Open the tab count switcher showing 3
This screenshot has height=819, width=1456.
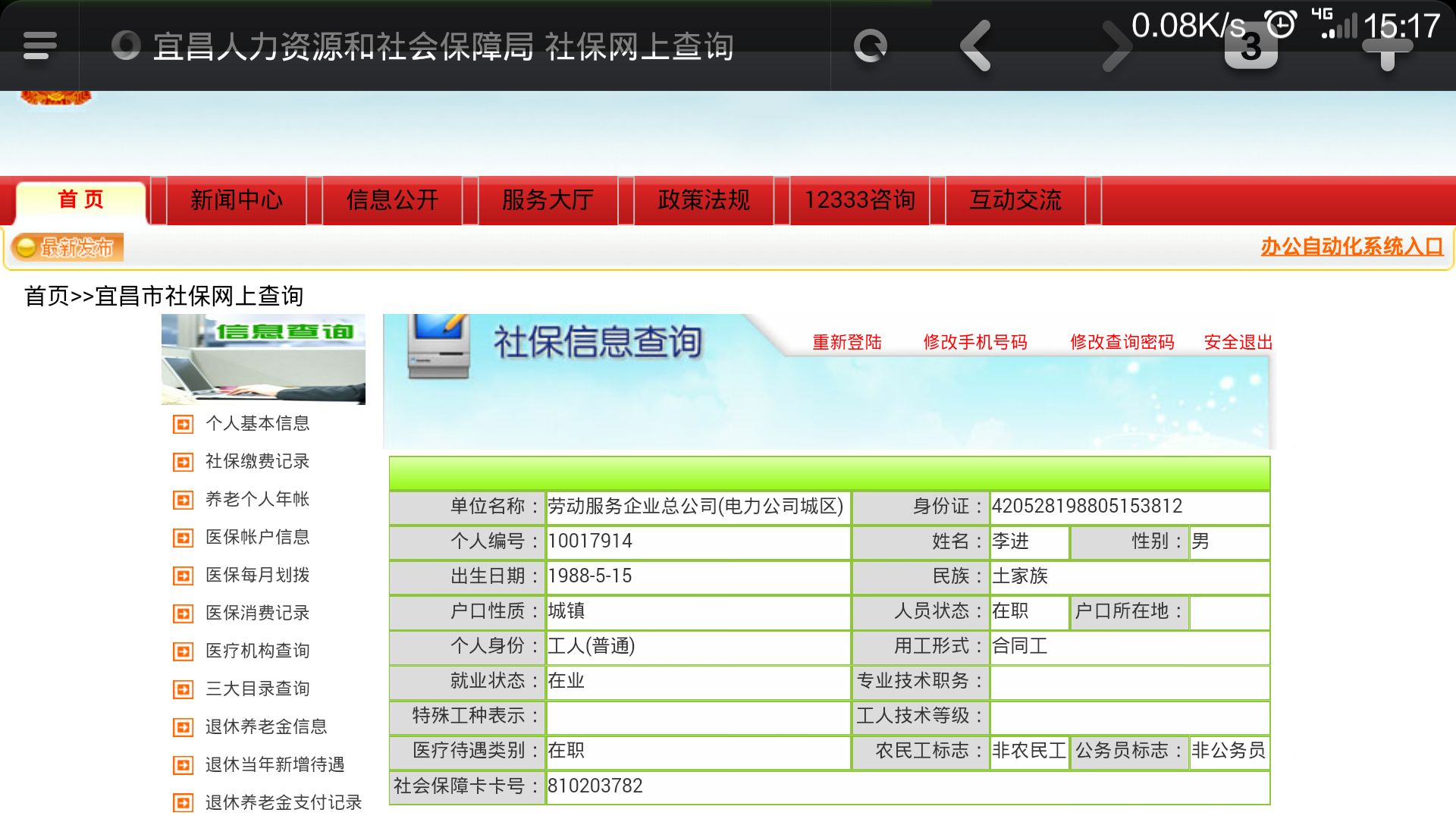(1250, 47)
